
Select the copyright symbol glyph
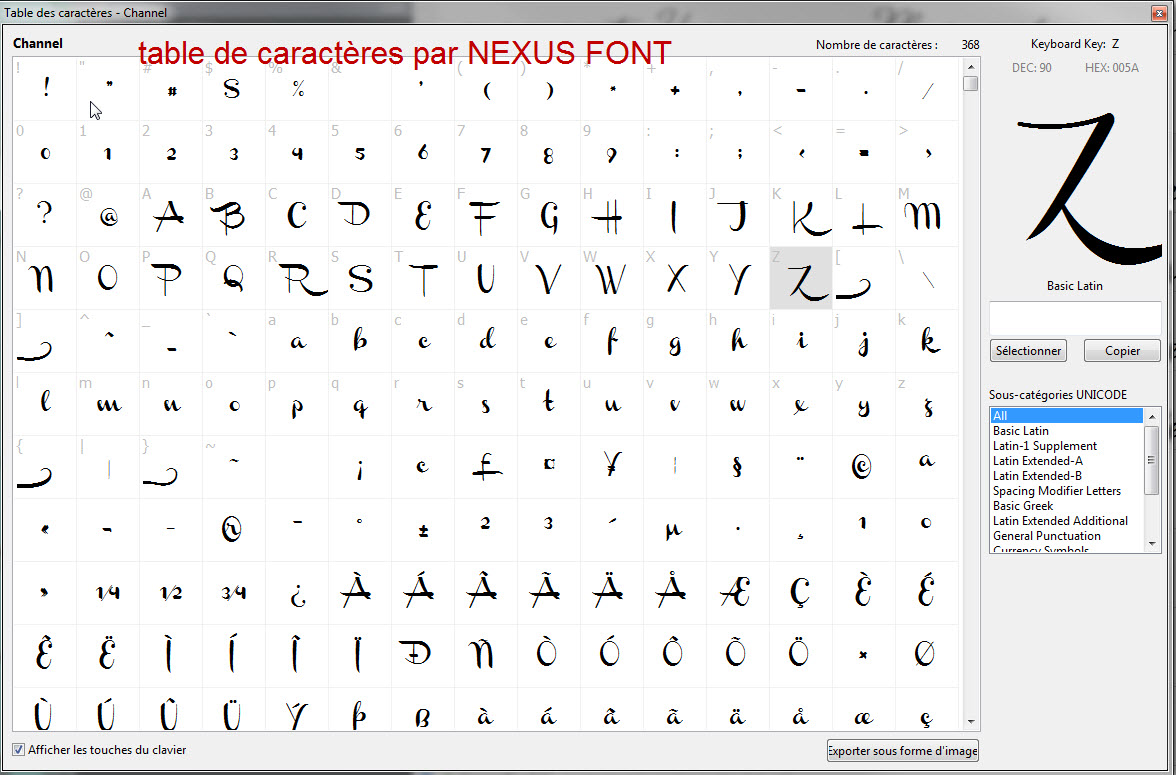tap(863, 466)
